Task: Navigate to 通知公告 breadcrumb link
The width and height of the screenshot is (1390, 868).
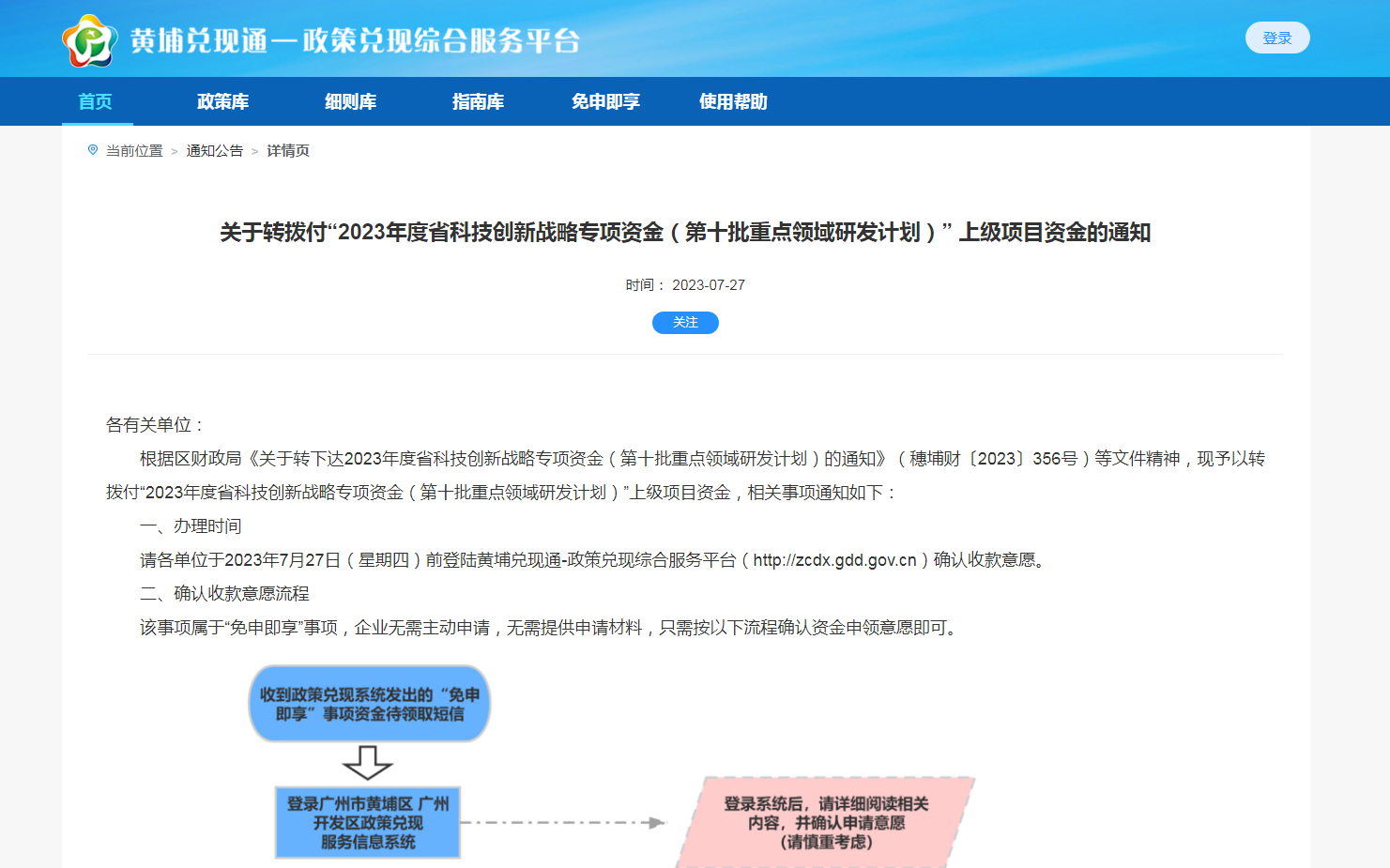Action: [215, 151]
